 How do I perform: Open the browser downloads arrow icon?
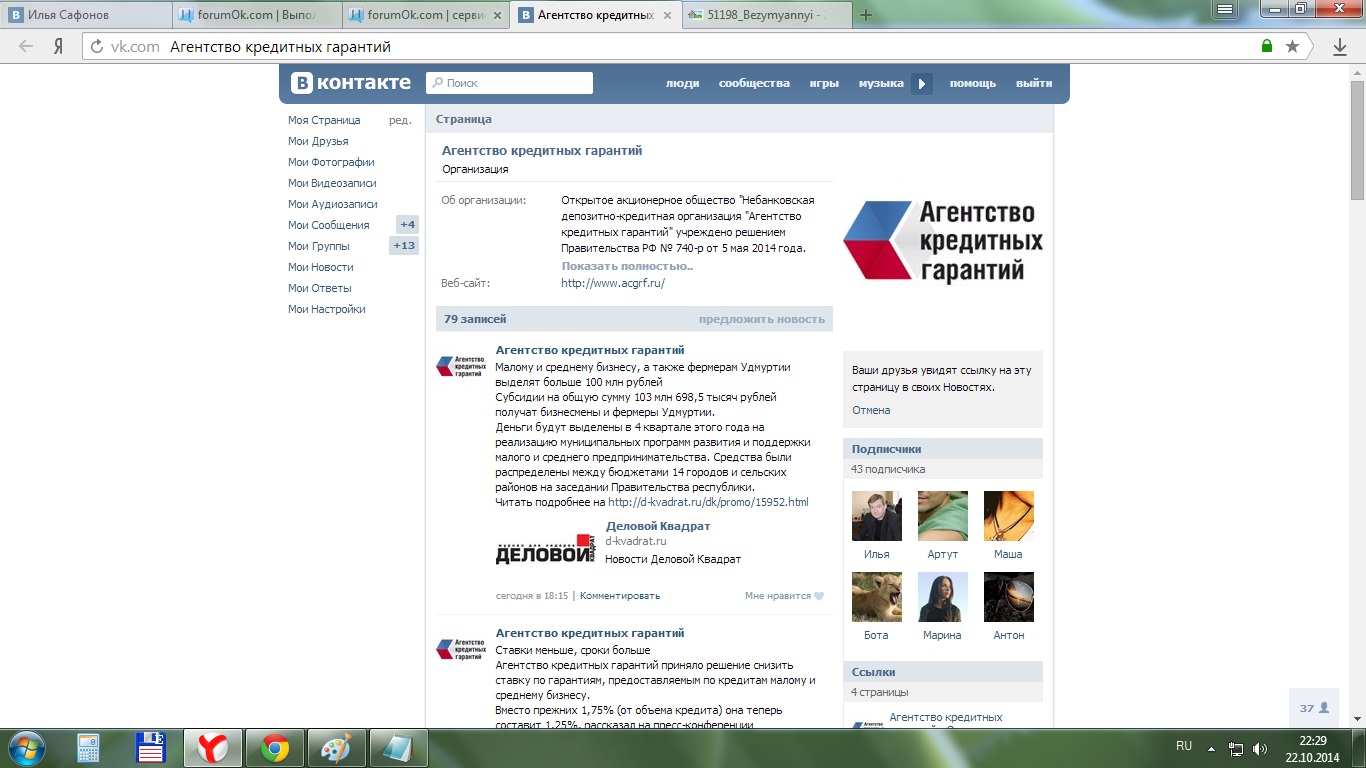[x=1341, y=47]
